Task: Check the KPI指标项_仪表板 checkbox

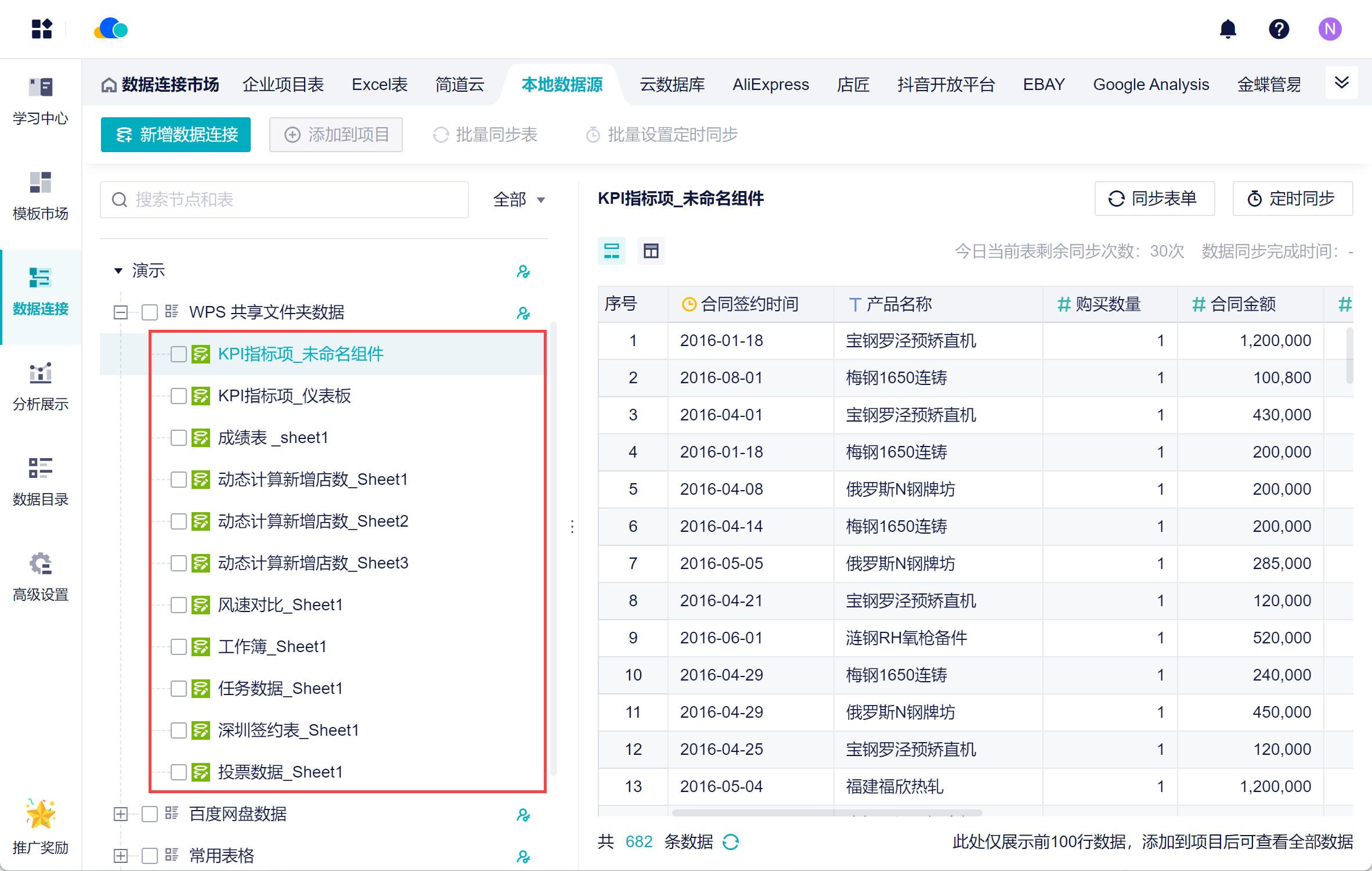Action: [x=179, y=396]
